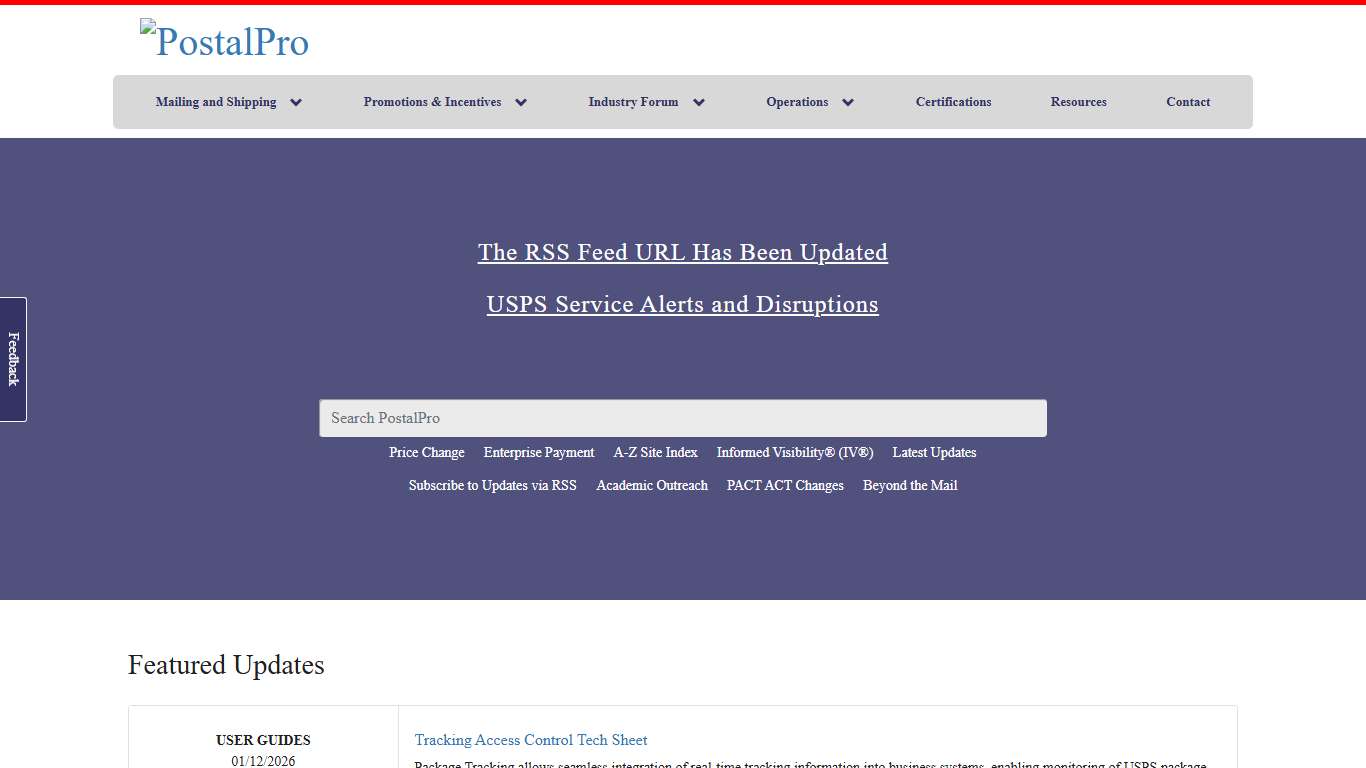The image size is (1366, 768).
Task: Open USPS Service Alerts and Disruptions
Action: pos(682,304)
